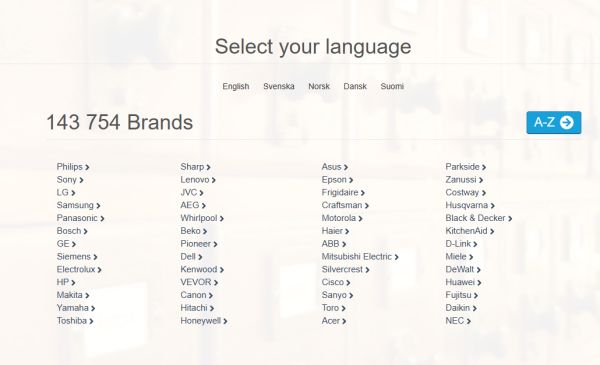Switch language to Suomi
This screenshot has height=365, width=600.
[x=392, y=86]
